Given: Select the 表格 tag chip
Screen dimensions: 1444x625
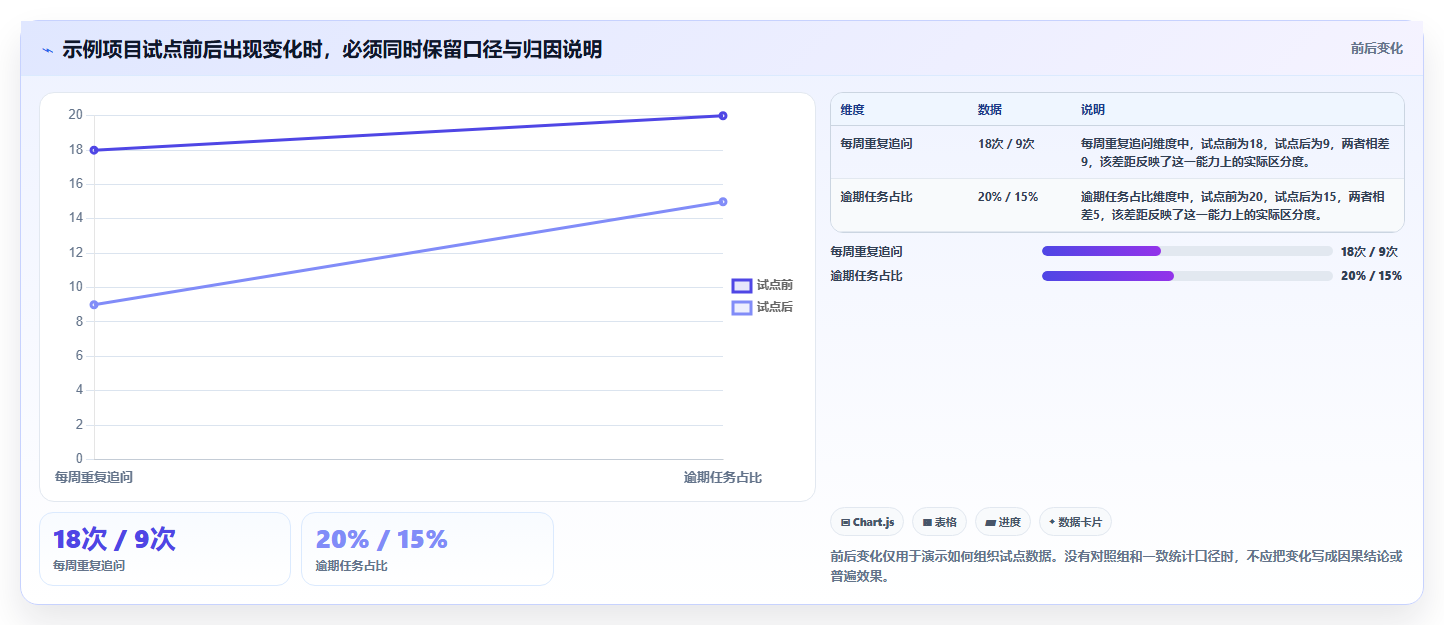Looking at the screenshot, I should 939,522.
